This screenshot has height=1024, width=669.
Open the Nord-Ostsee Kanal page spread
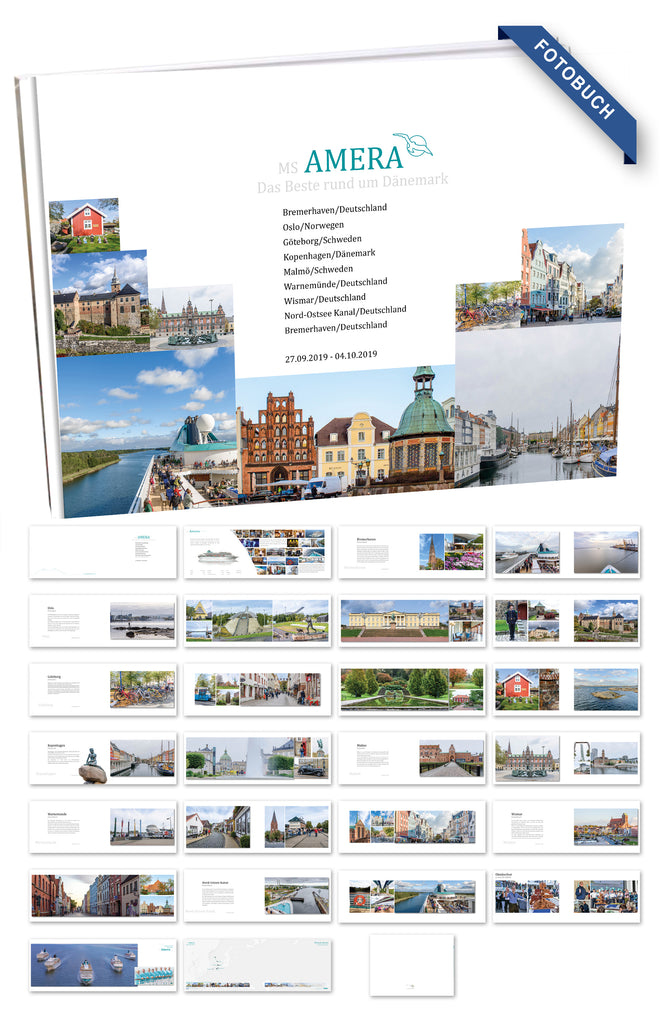[257, 895]
